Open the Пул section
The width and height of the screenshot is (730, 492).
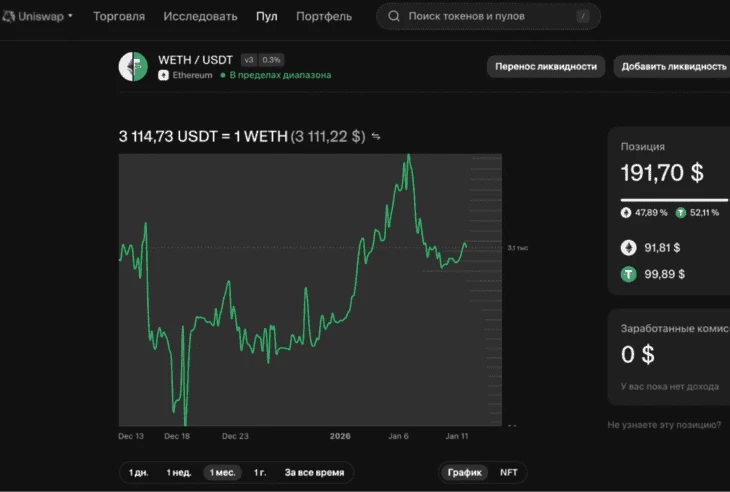[267, 16]
